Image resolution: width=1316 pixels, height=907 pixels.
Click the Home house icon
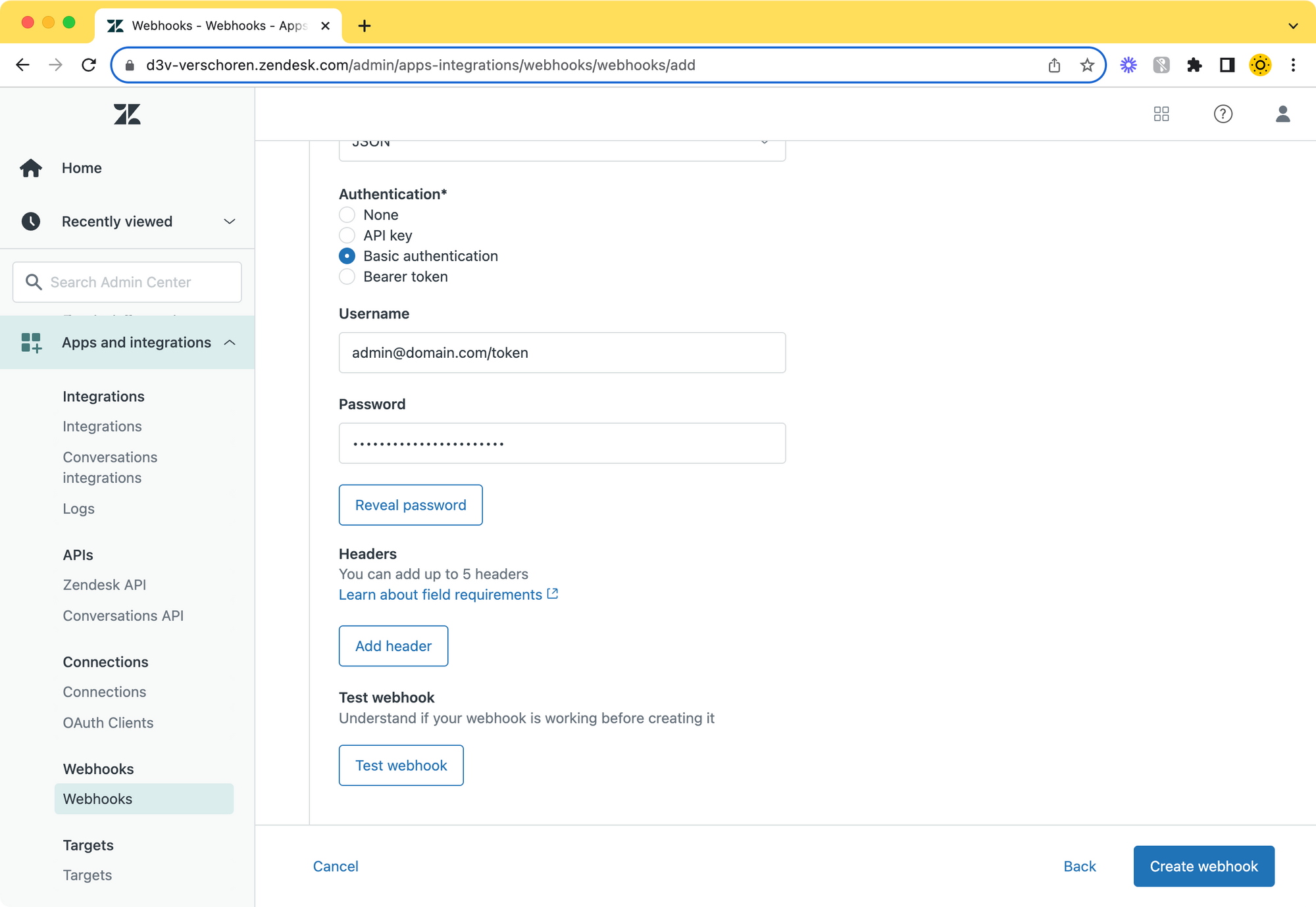[31, 168]
